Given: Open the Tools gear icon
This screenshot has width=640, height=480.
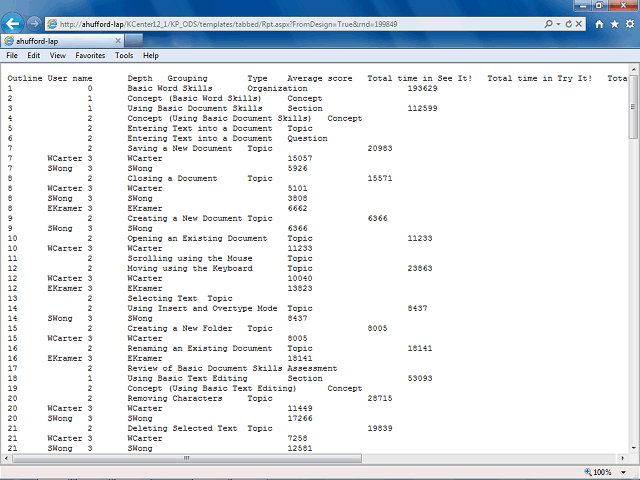Looking at the screenshot, I should pos(630,24).
